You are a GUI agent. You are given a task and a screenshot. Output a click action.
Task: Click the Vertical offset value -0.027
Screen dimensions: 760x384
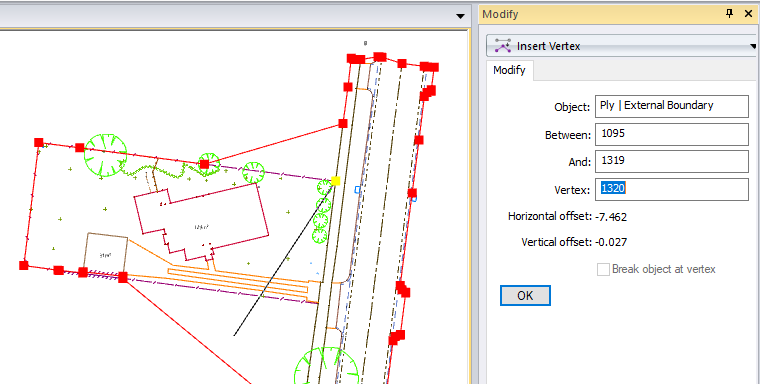611,242
